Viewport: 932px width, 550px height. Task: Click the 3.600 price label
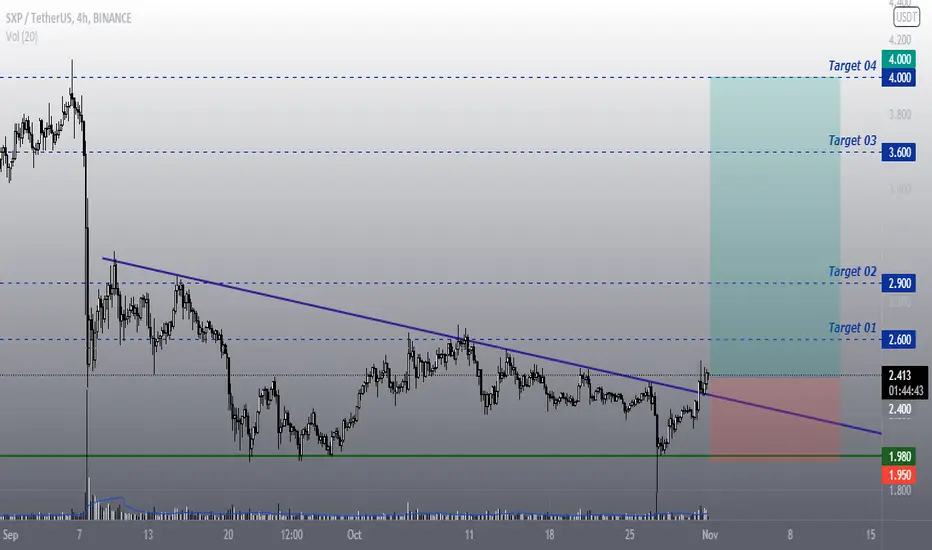click(899, 152)
